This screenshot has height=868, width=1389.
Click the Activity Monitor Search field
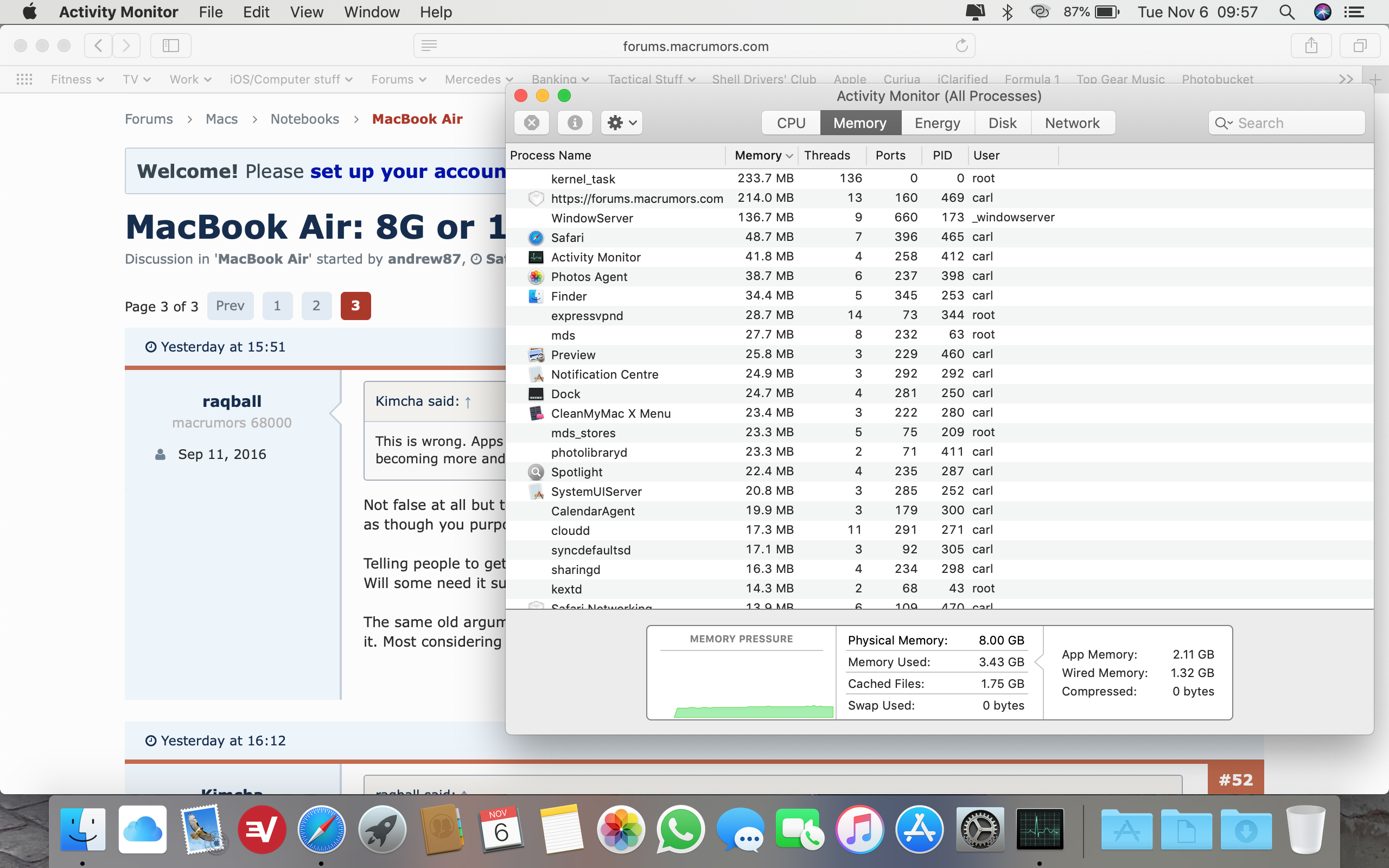1286,123
